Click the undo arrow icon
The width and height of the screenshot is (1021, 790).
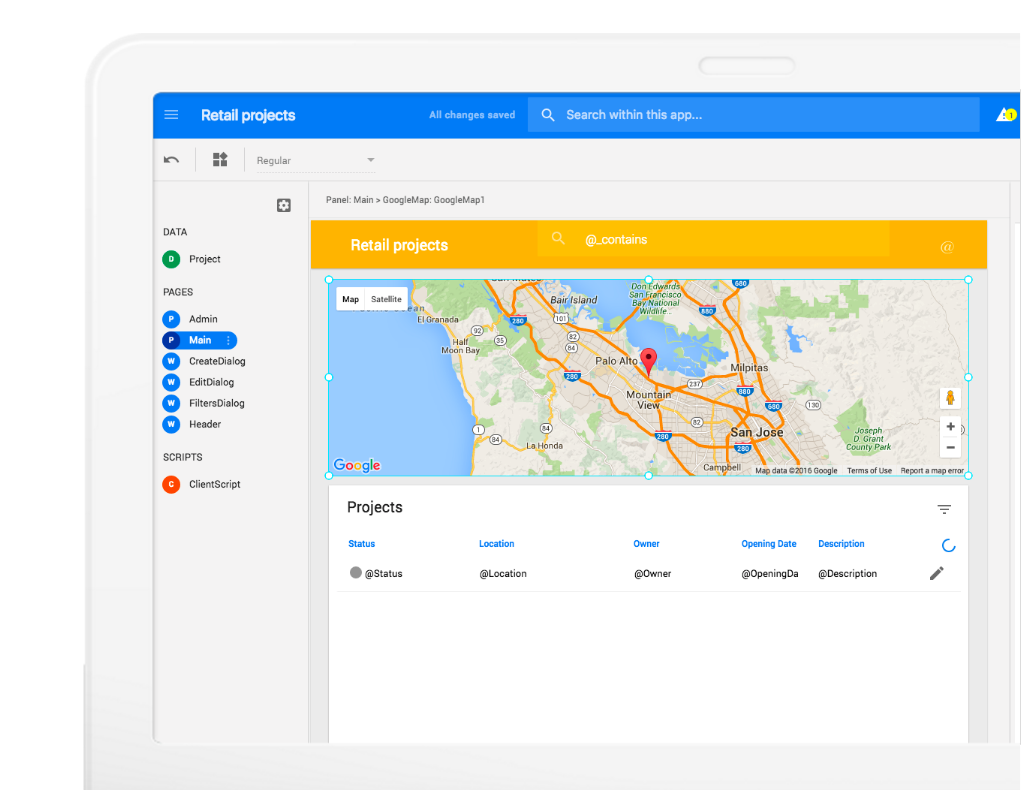pos(171,160)
